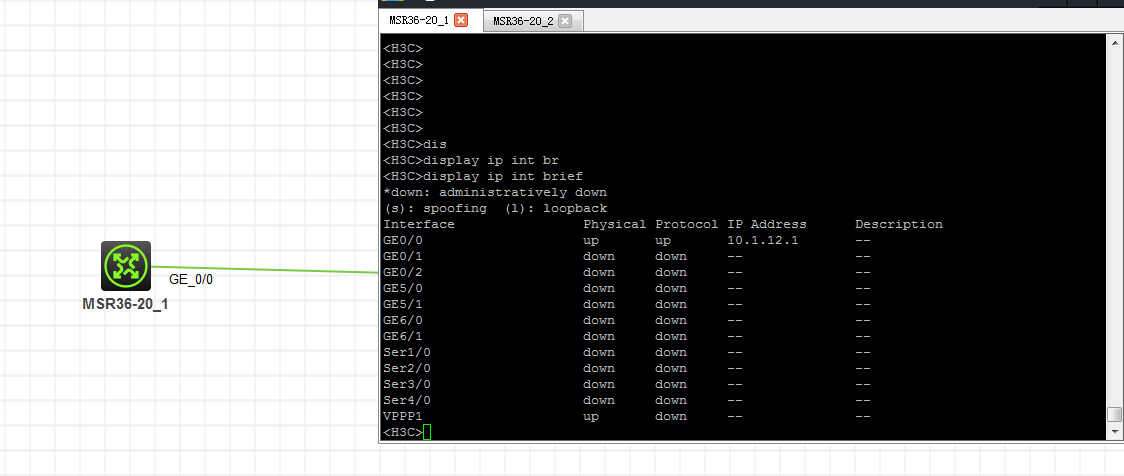Click the Protocol 'down' value for VPPP1
Image resolution: width=1124 pixels, height=476 pixels.
(671, 416)
